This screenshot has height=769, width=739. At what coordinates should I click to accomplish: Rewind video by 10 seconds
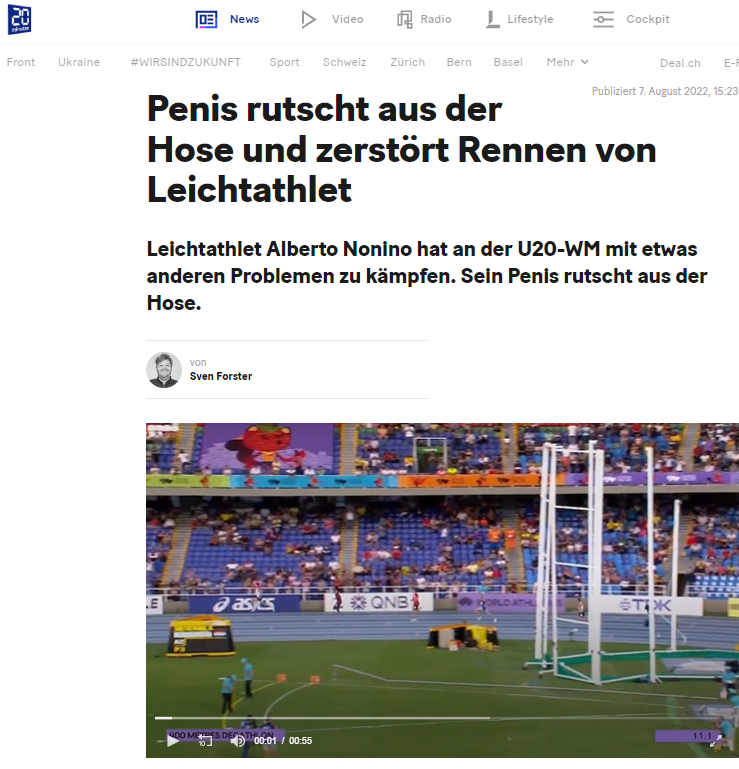(205, 741)
